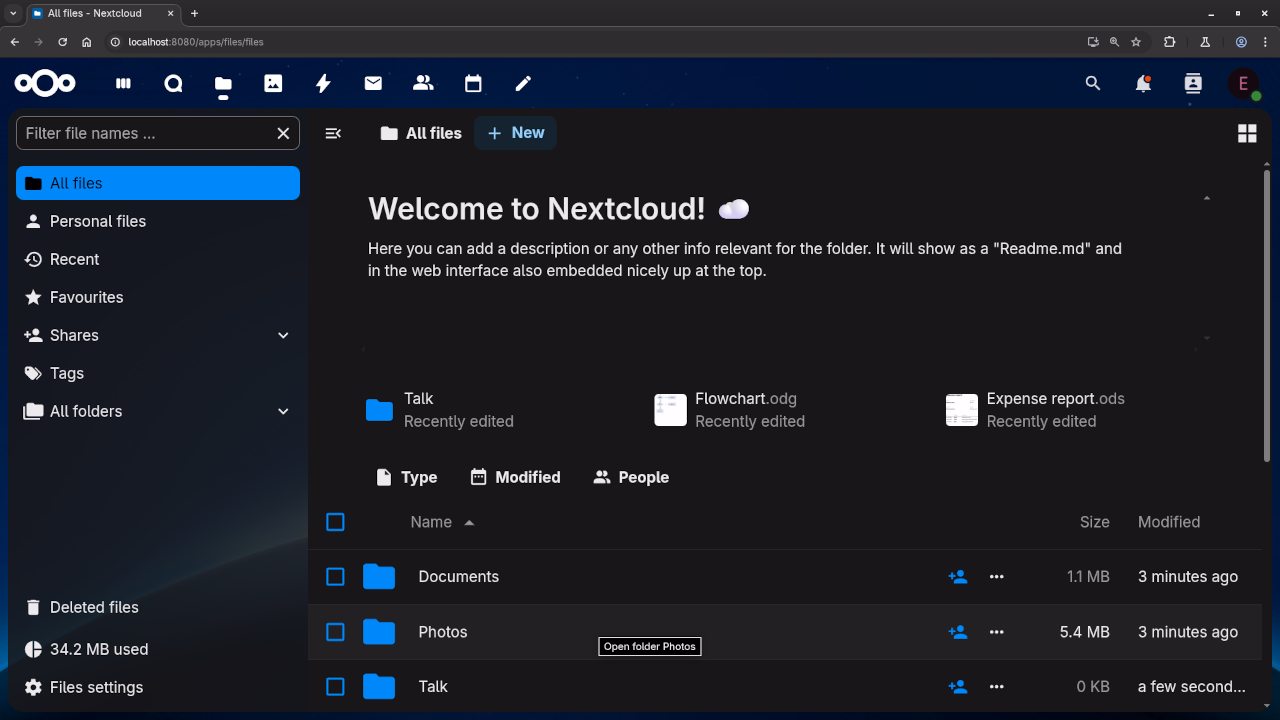Bookmark this page with star
The image size is (1280, 720).
(1136, 42)
